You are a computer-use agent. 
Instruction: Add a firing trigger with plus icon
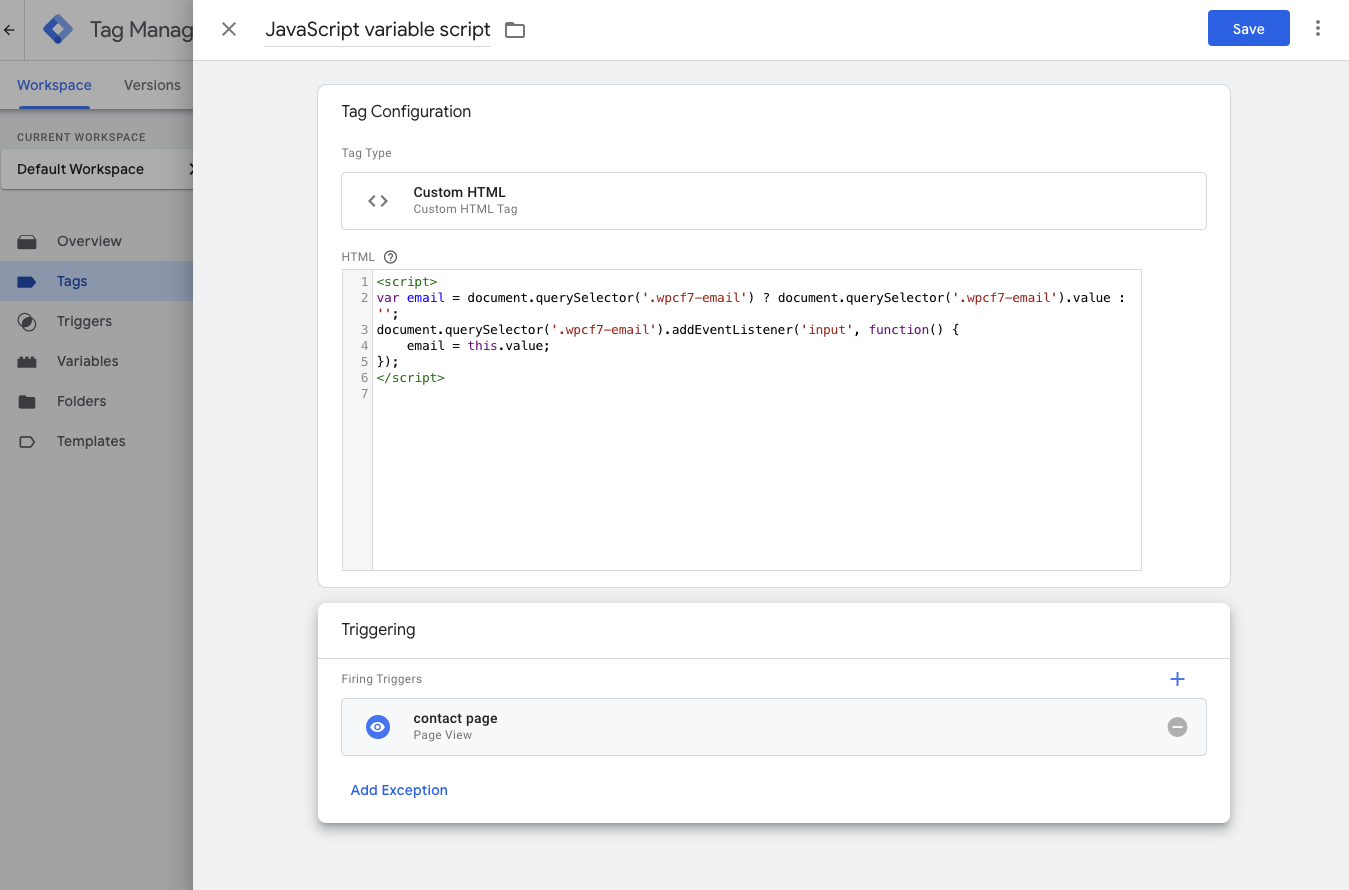(x=1177, y=679)
